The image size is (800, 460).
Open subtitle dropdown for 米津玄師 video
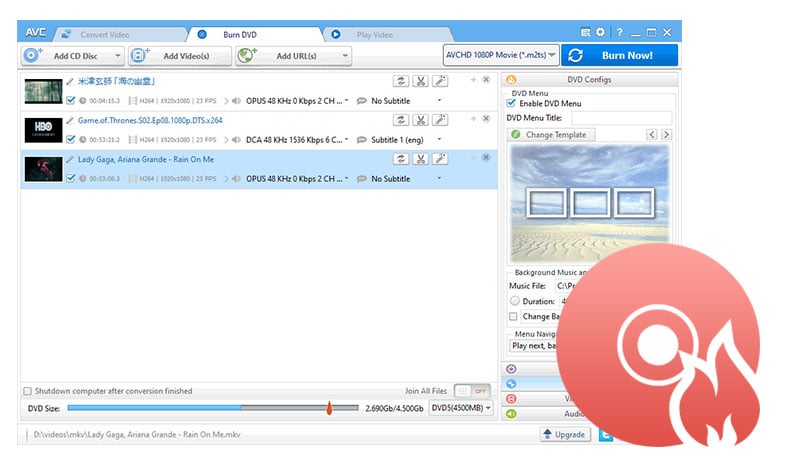(x=439, y=100)
